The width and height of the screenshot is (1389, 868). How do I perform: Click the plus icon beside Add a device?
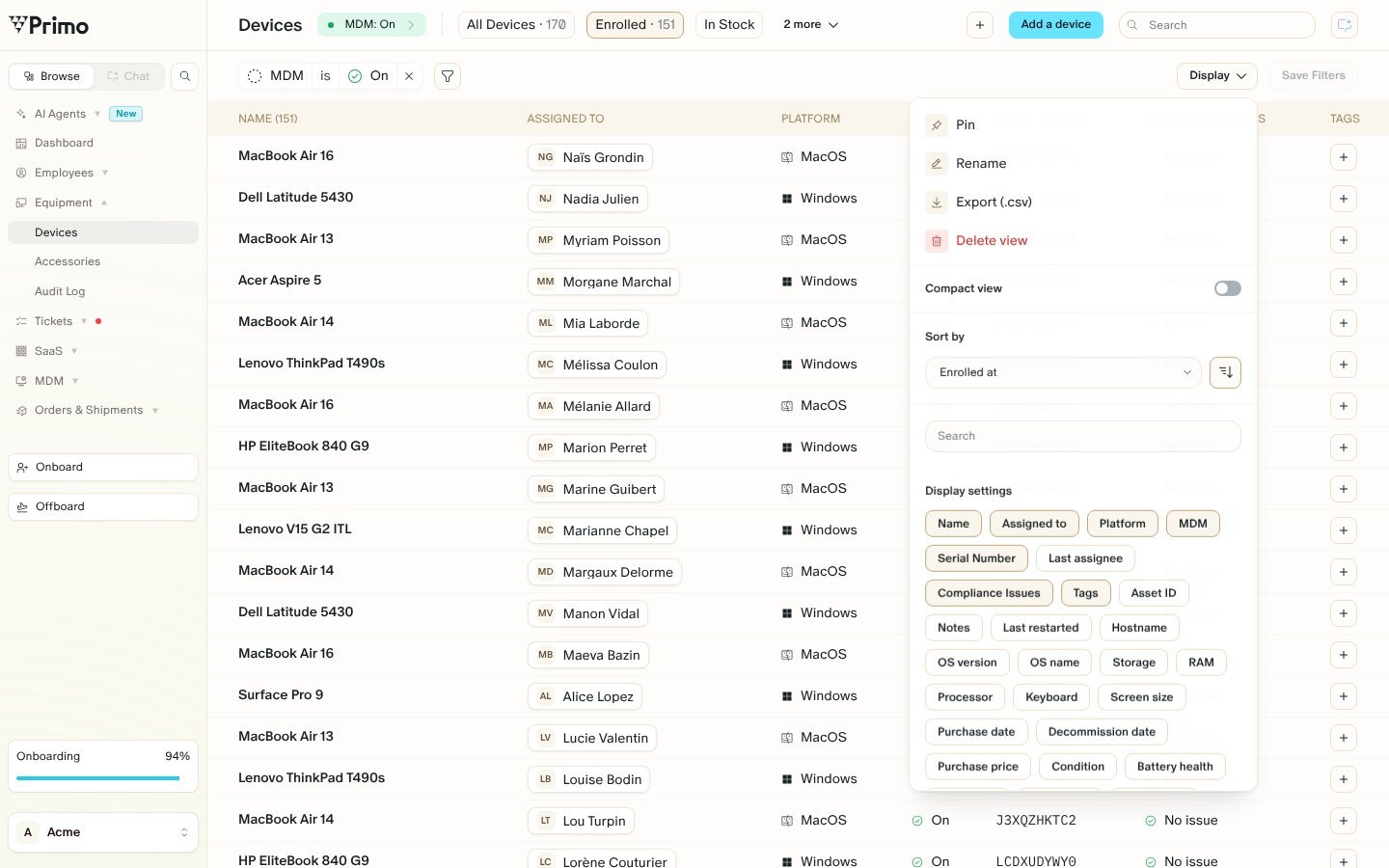tap(979, 25)
